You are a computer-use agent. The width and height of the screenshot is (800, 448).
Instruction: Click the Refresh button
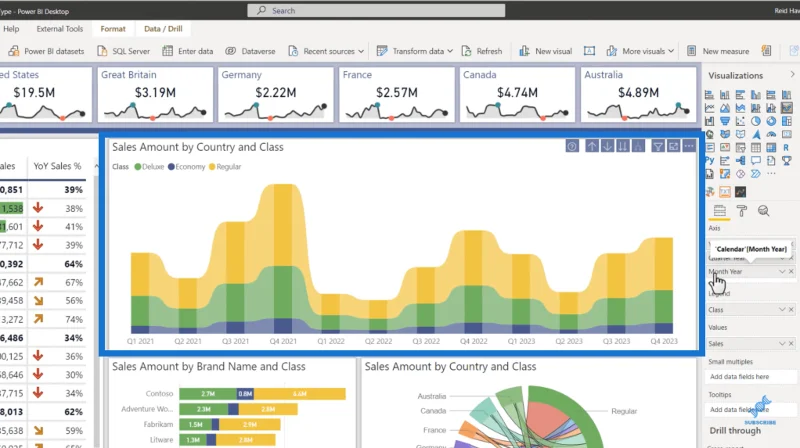482,51
